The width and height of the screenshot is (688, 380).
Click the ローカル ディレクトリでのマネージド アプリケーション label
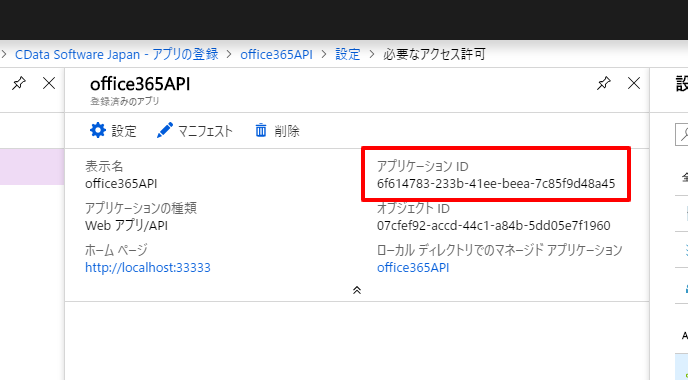(500, 250)
